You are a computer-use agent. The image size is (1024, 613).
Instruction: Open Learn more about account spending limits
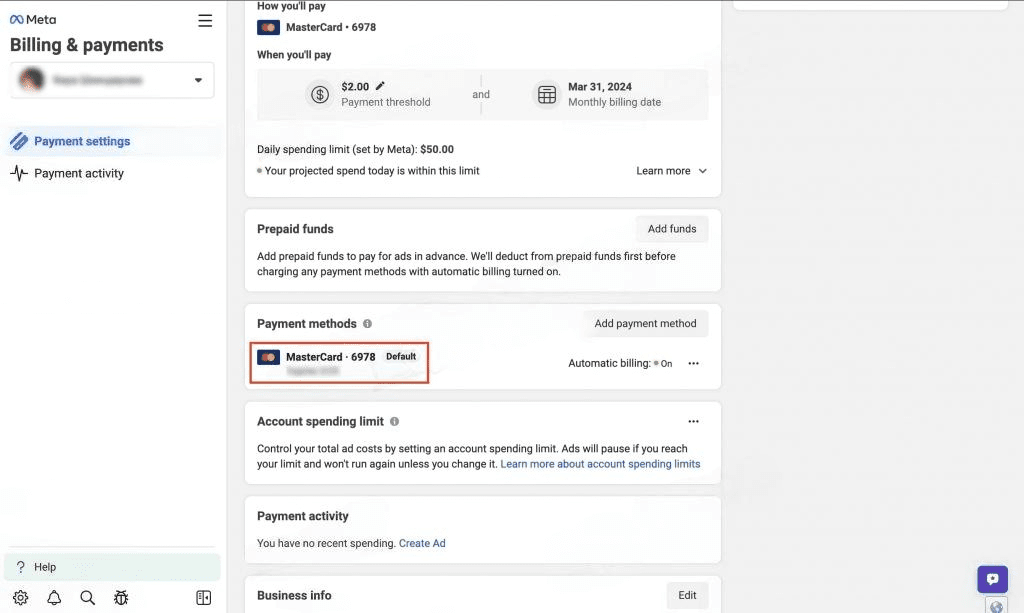(x=600, y=464)
